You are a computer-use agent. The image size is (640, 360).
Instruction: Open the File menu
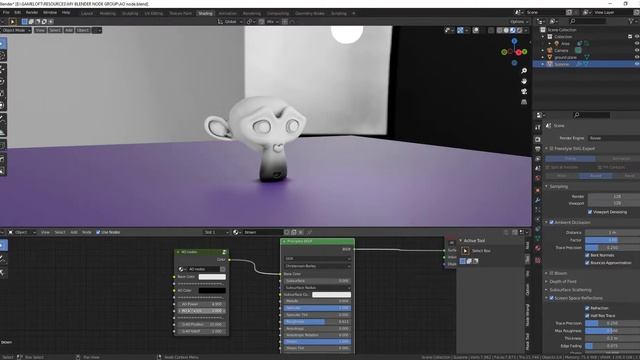(6, 13)
